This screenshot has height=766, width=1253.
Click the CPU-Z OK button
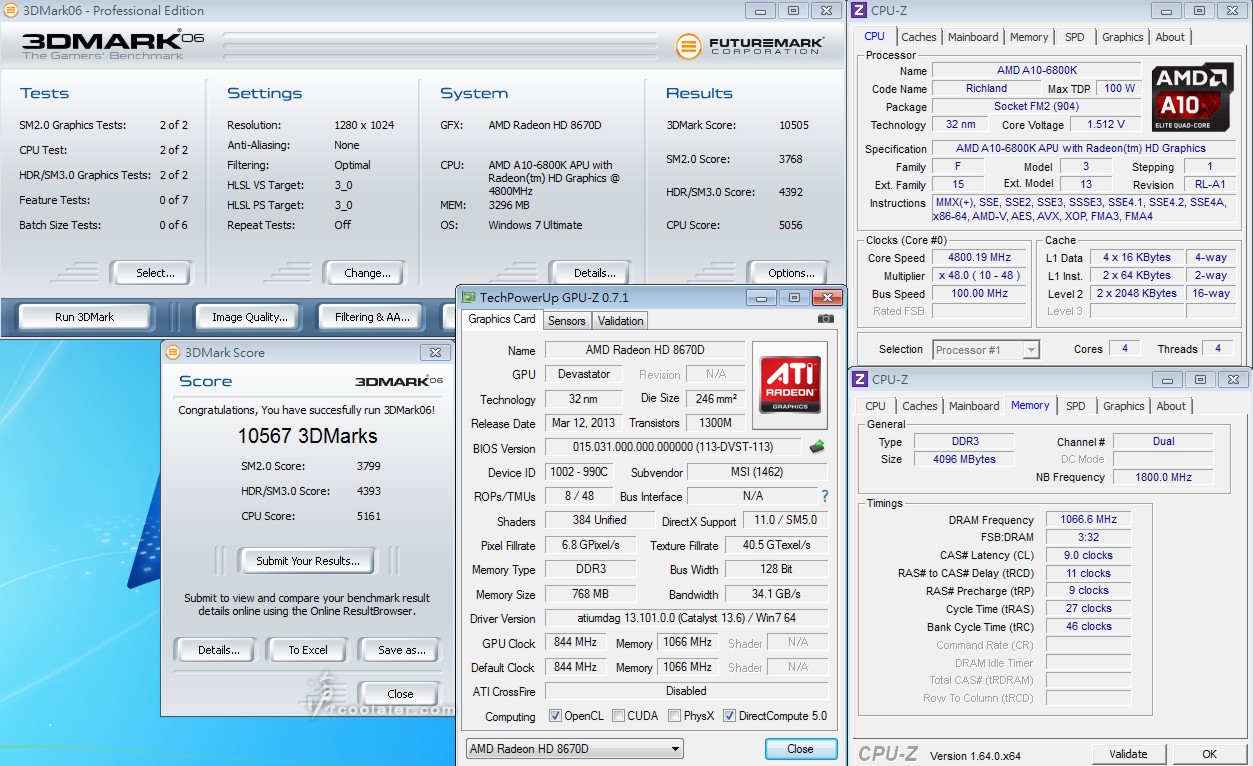(1209, 754)
